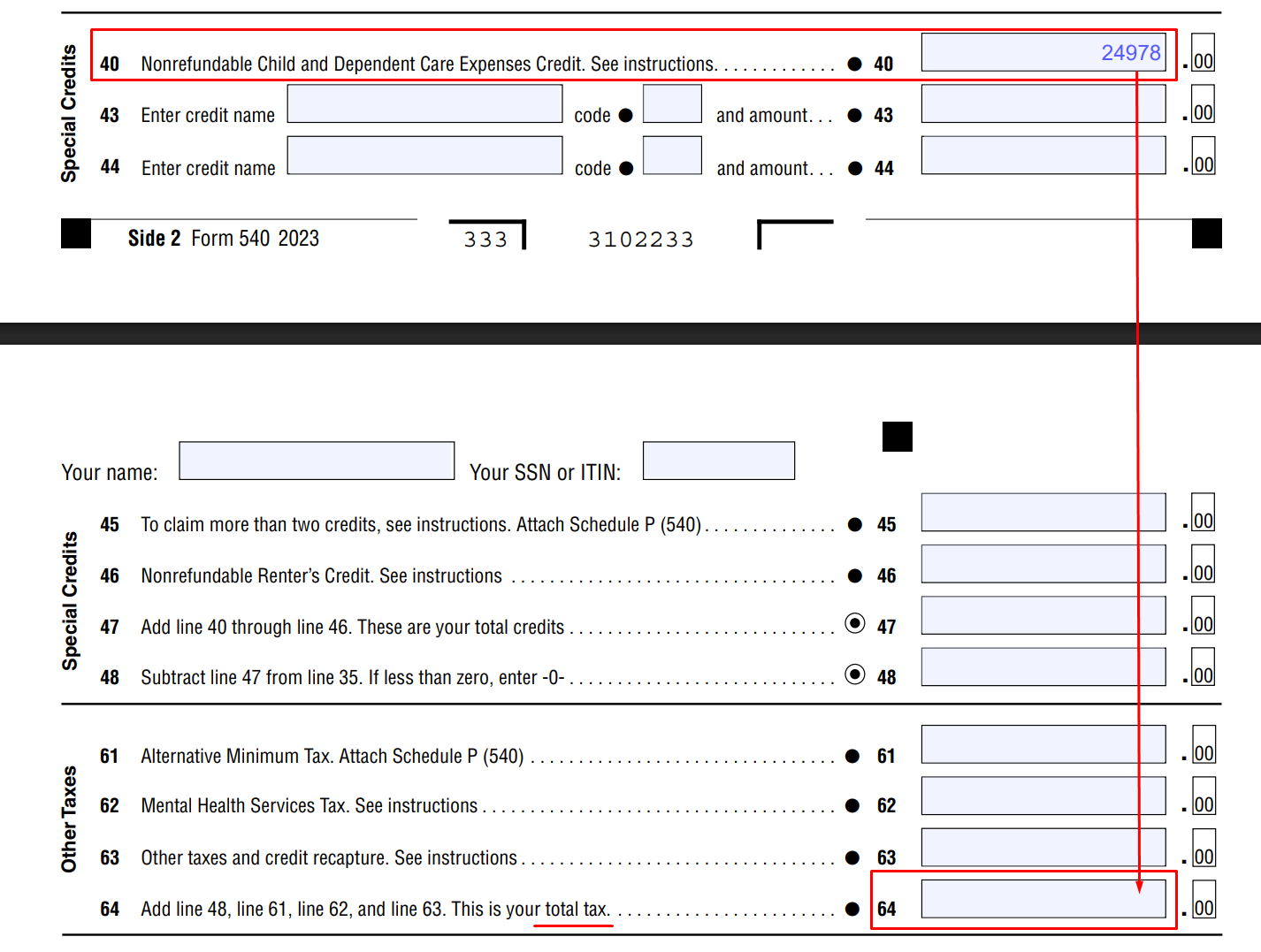Image resolution: width=1261 pixels, height=952 pixels.
Task: Click the footer text 'Side 2 Form 540 2023'
Action: click(224, 238)
